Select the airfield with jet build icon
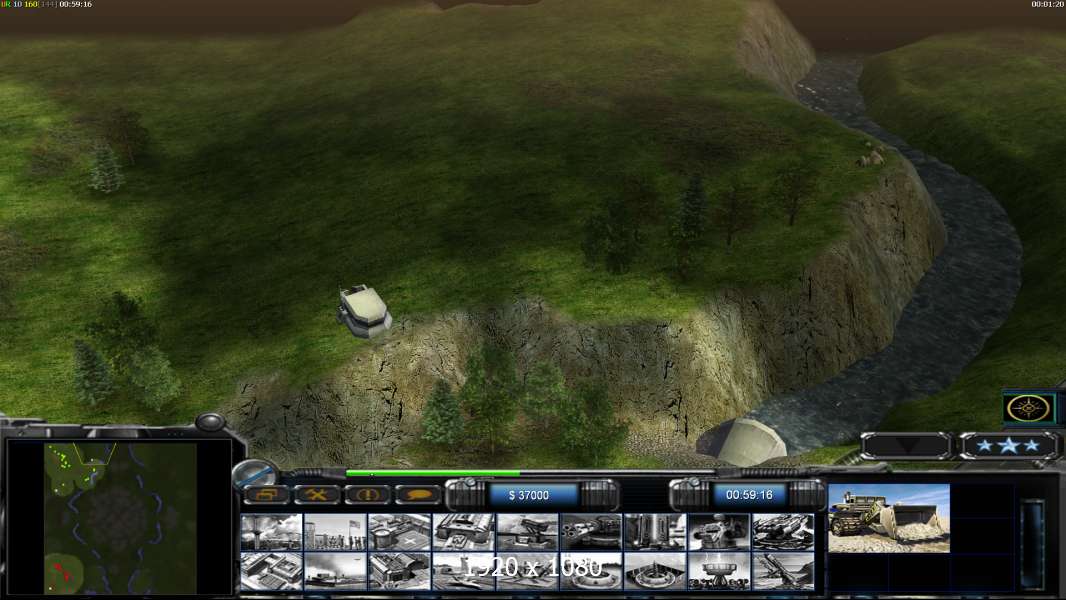The image size is (1066, 600). [x=463, y=571]
